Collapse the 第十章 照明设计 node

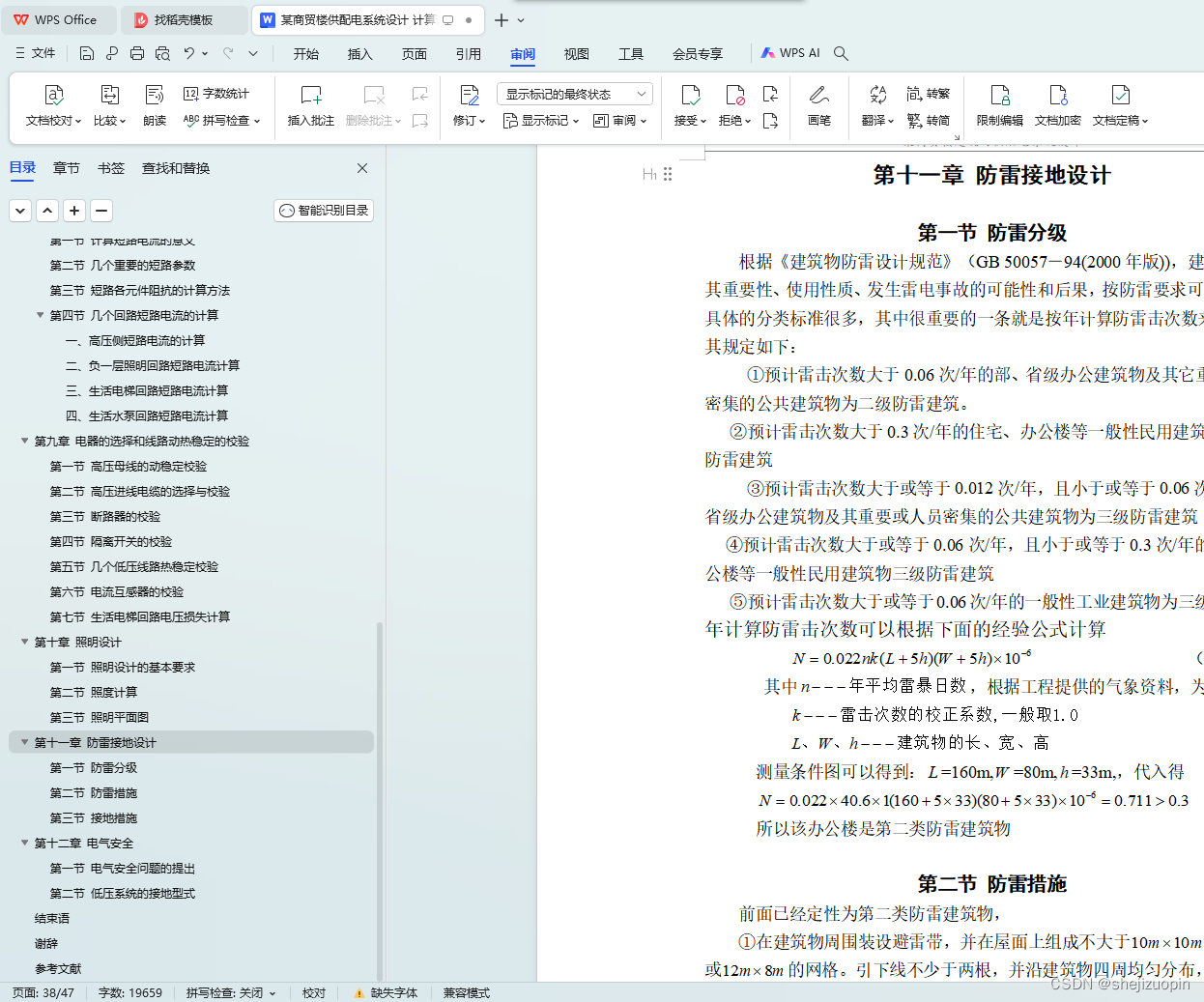(x=25, y=642)
